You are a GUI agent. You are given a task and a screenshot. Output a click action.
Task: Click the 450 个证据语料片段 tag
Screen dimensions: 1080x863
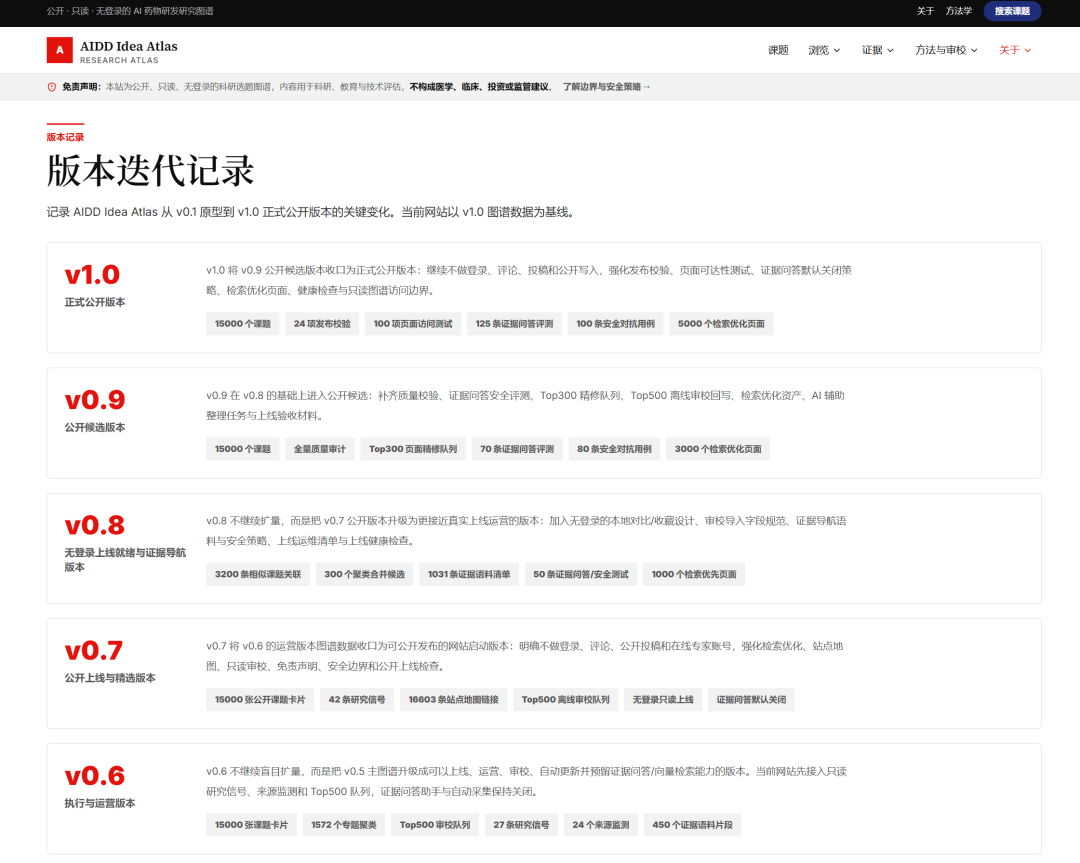[x=692, y=825]
